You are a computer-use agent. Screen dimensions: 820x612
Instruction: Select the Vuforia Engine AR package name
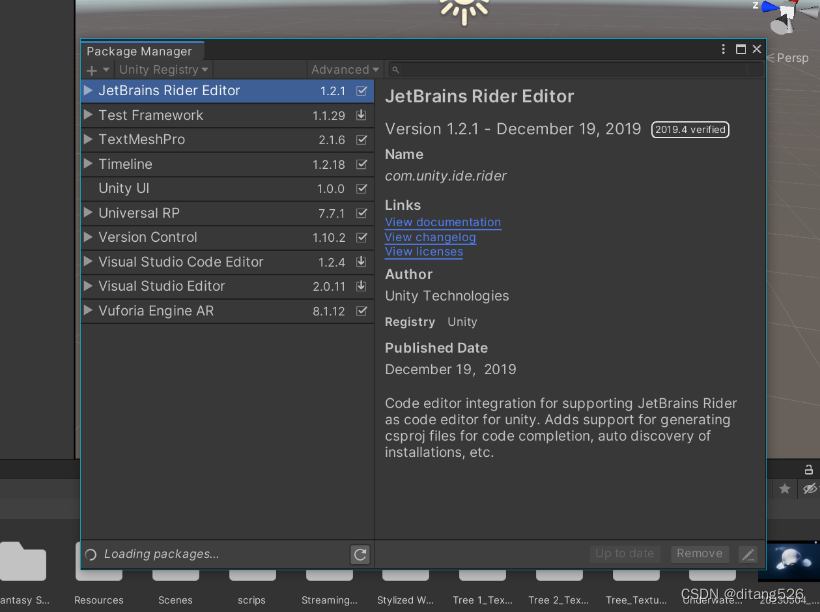click(x=156, y=311)
